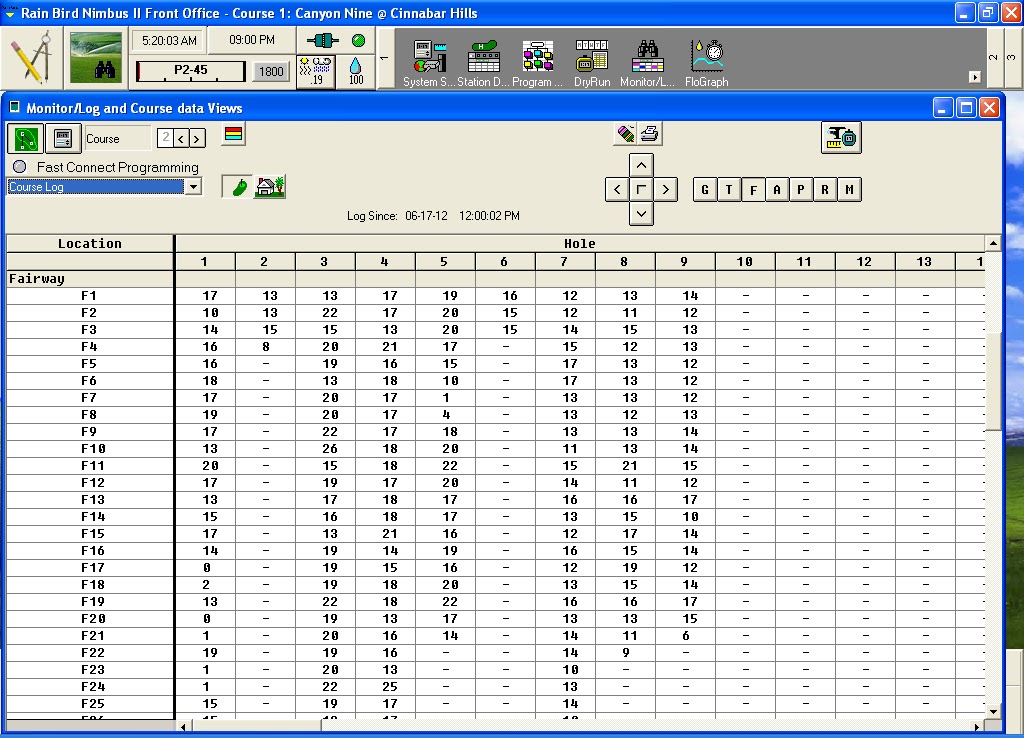Select the G area filter button

pos(705,189)
